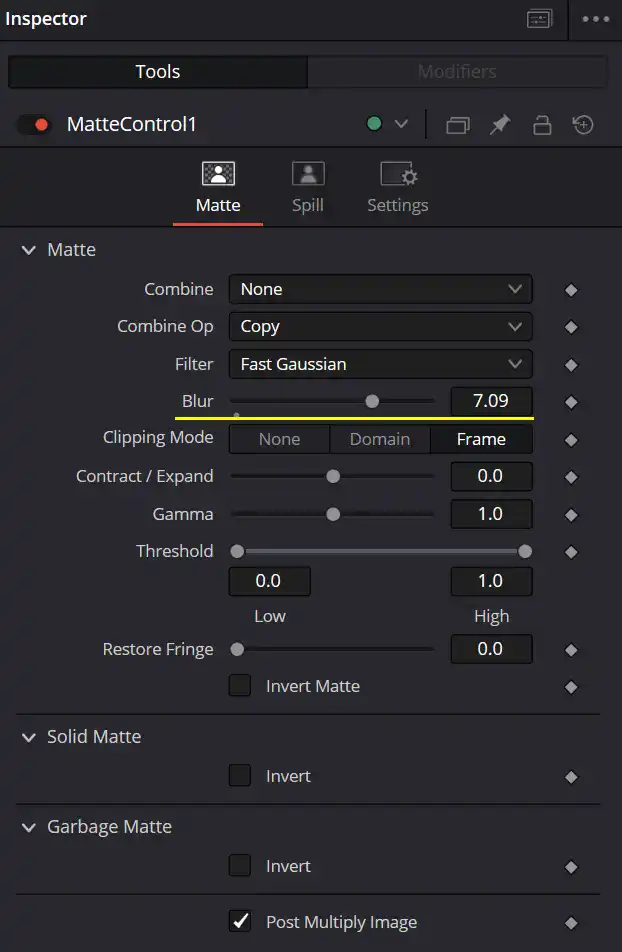This screenshot has height=952, width=622.
Task: Click the Threshold high handle
Action: click(525, 551)
